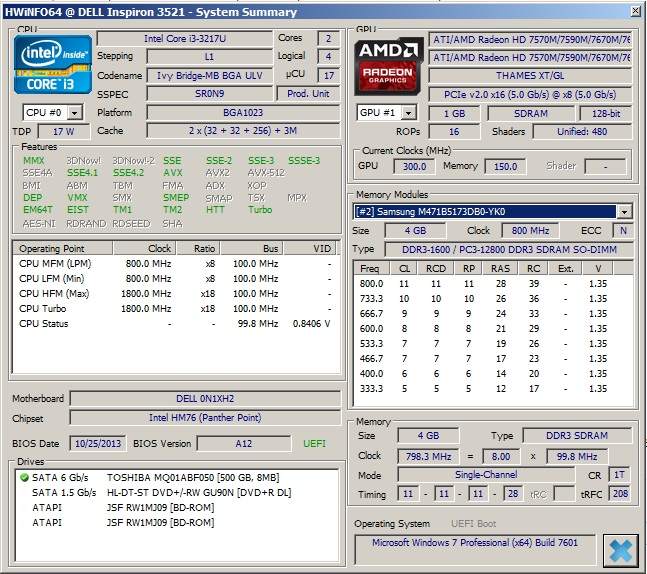
Task: Click the Unified: 480 shaders field
Action: pyautogui.click(x=582, y=132)
